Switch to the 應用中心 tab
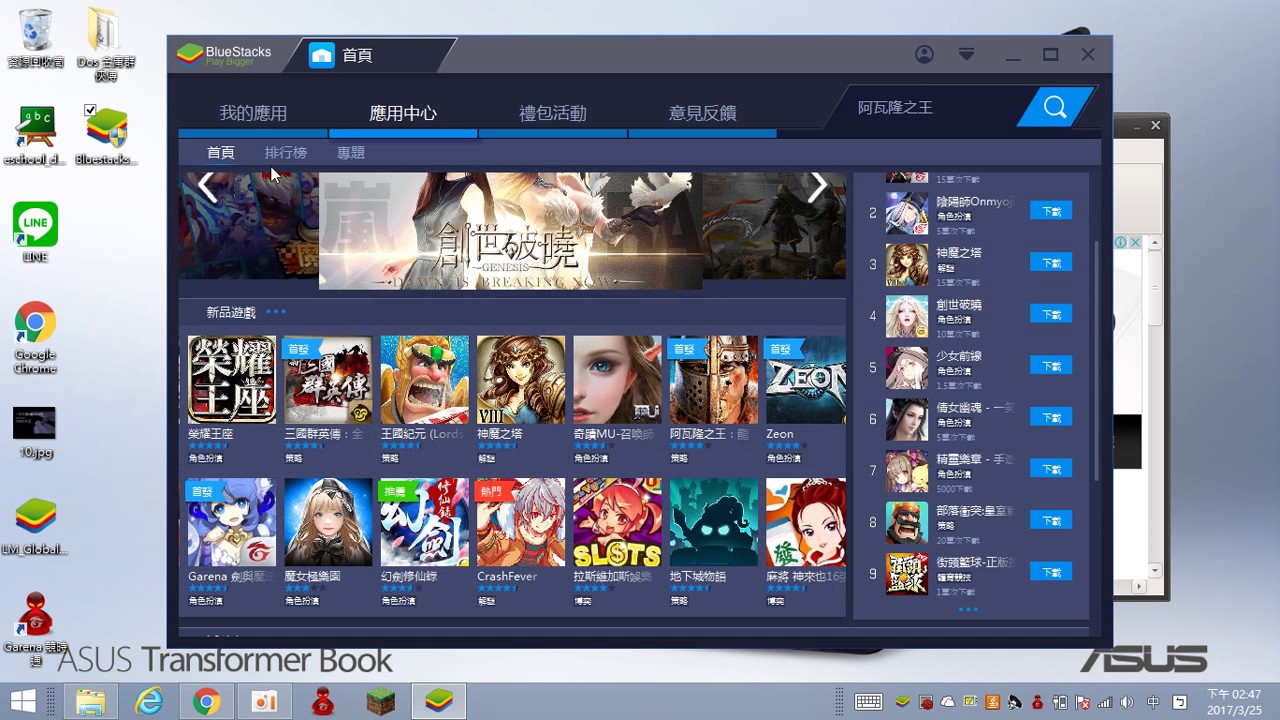The width and height of the screenshot is (1280, 720). (x=403, y=113)
